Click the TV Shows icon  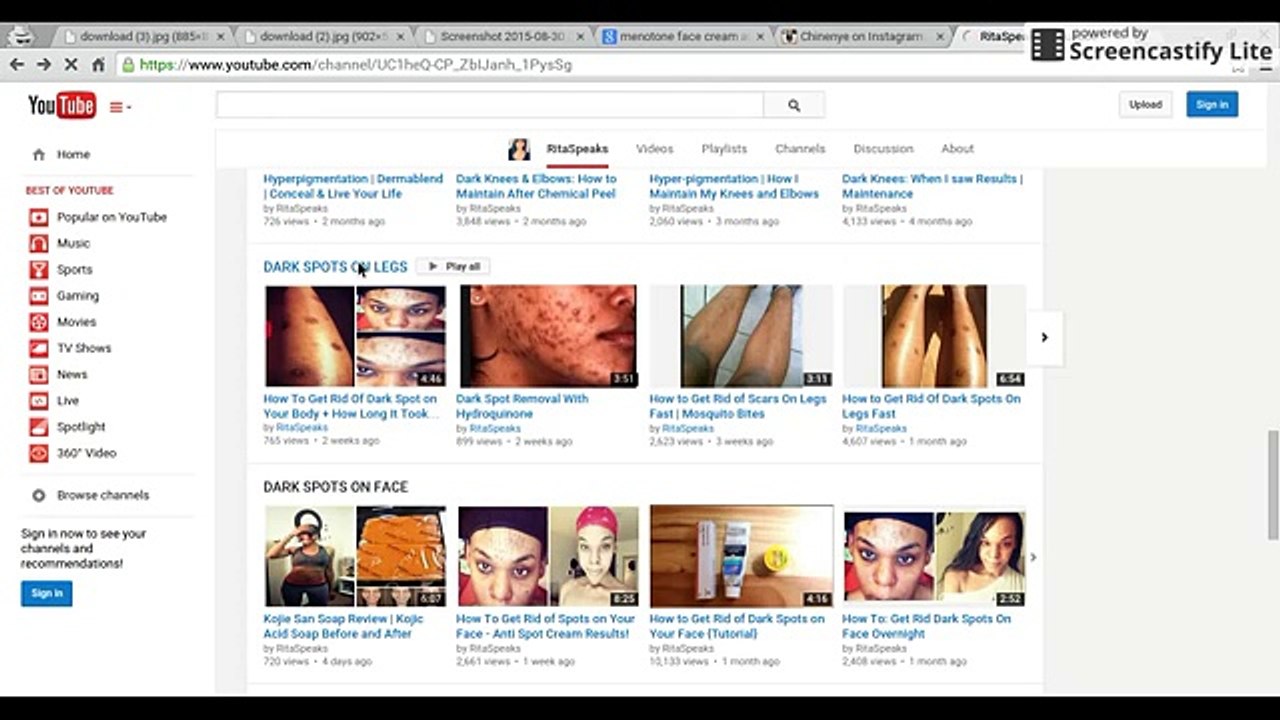[x=38, y=348]
